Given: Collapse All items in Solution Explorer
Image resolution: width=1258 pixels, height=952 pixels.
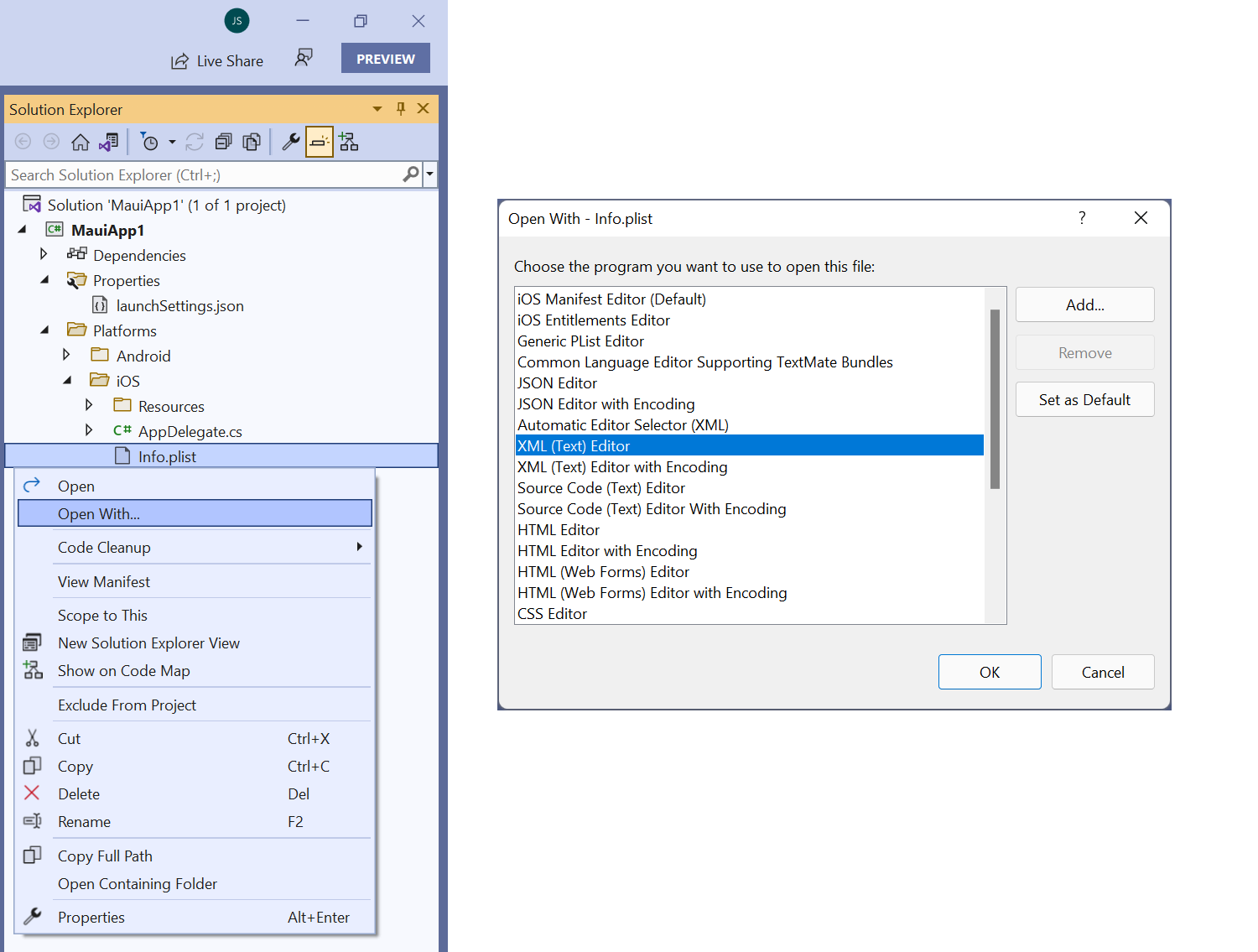Looking at the screenshot, I should [223, 141].
